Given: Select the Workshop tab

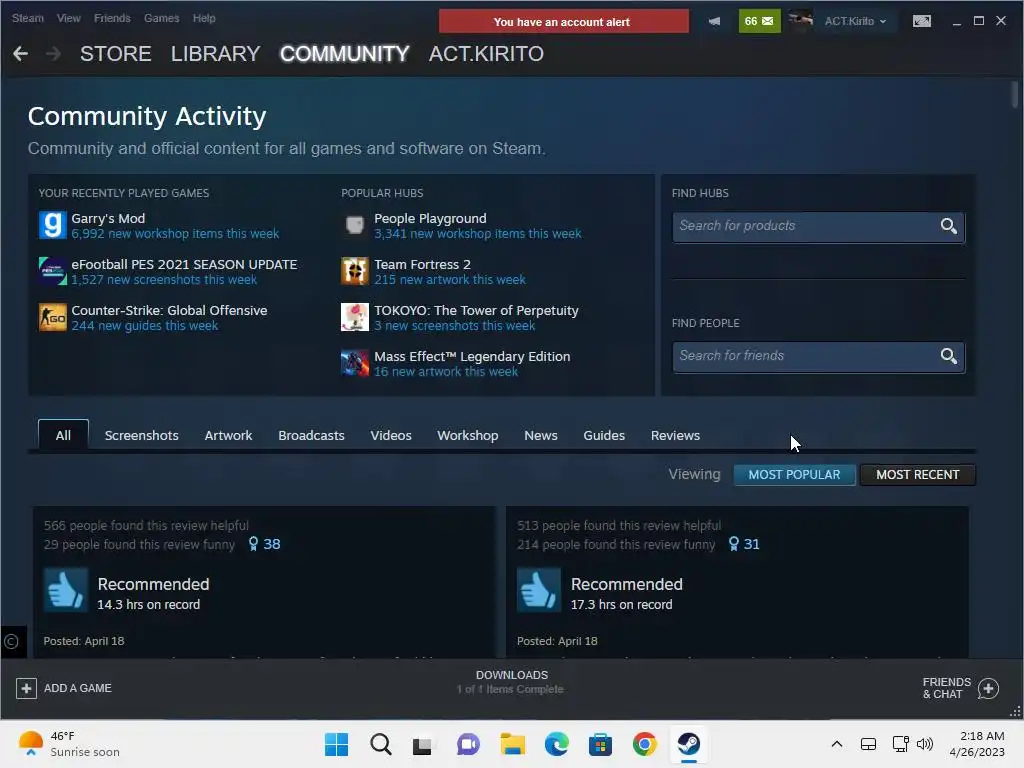Looking at the screenshot, I should pos(468,435).
